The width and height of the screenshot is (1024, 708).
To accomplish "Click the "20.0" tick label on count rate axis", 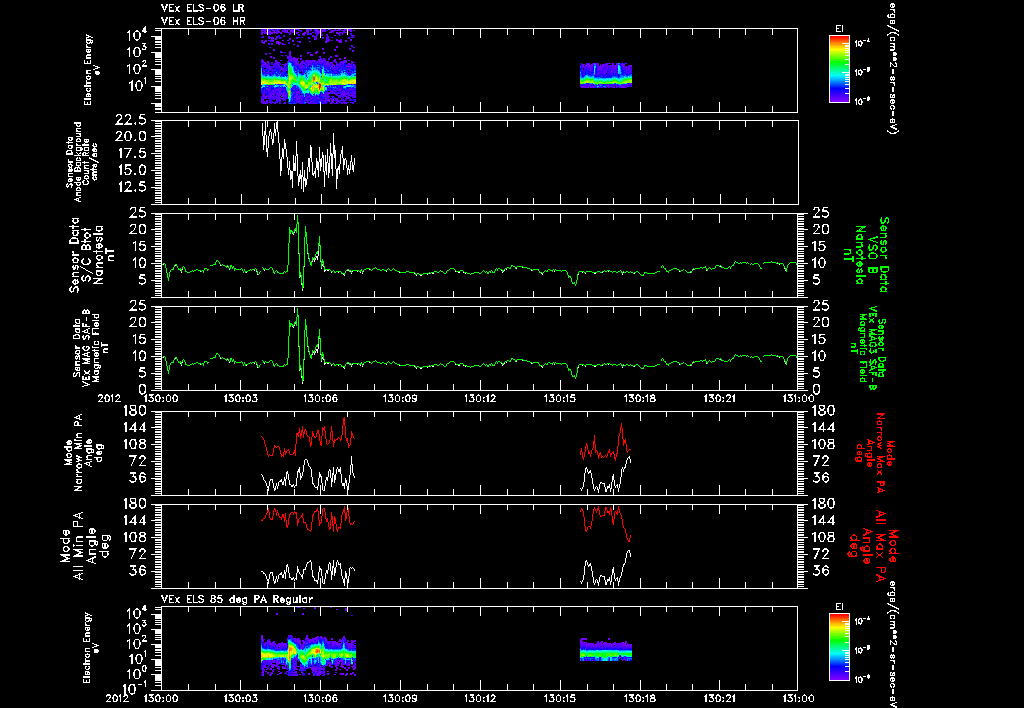I will pos(131,137).
